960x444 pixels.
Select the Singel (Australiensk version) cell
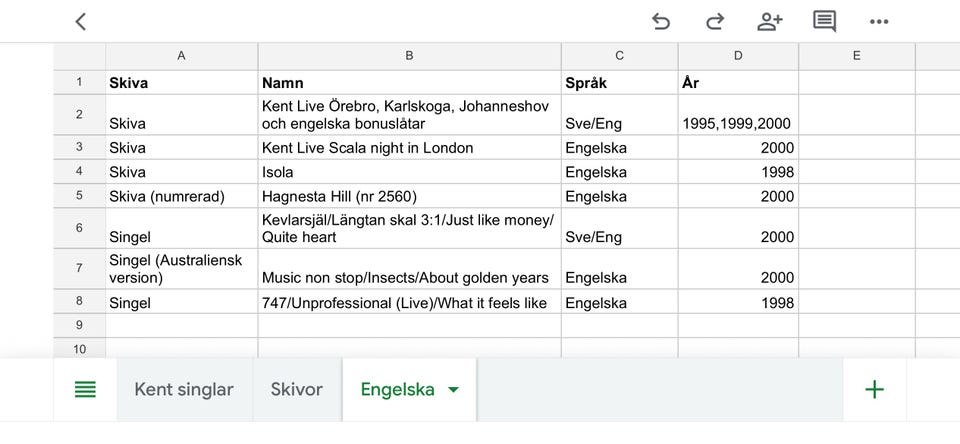click(181, 269)
